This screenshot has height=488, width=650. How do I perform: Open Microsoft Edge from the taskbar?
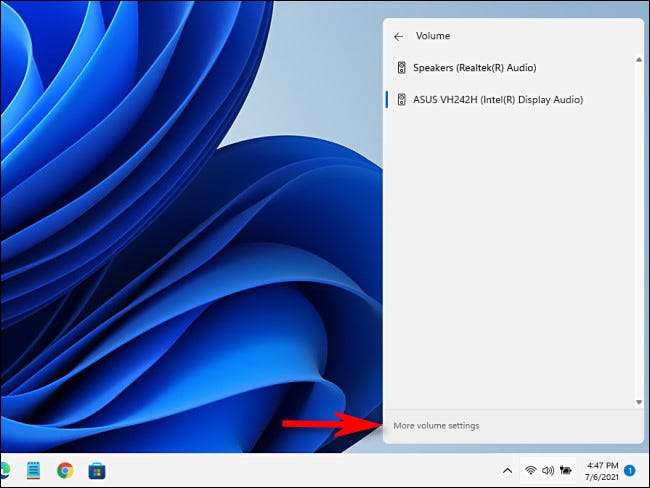(x=3, y=470)
